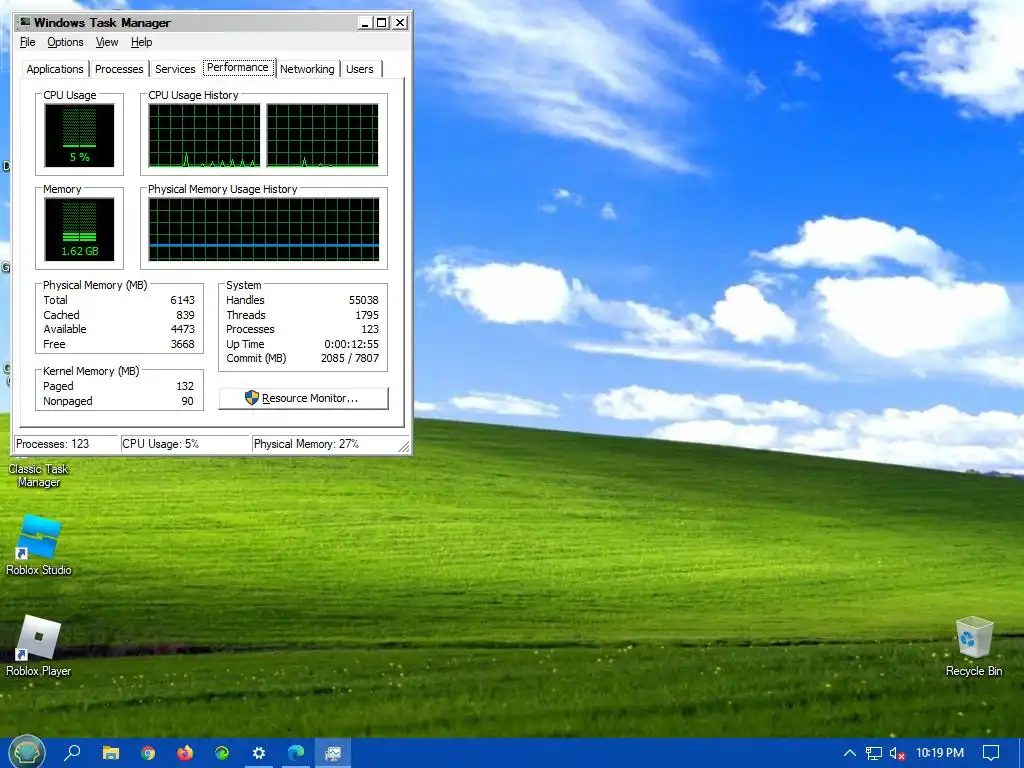Open the File menu

pyautogui.click(x=27, y=42)
